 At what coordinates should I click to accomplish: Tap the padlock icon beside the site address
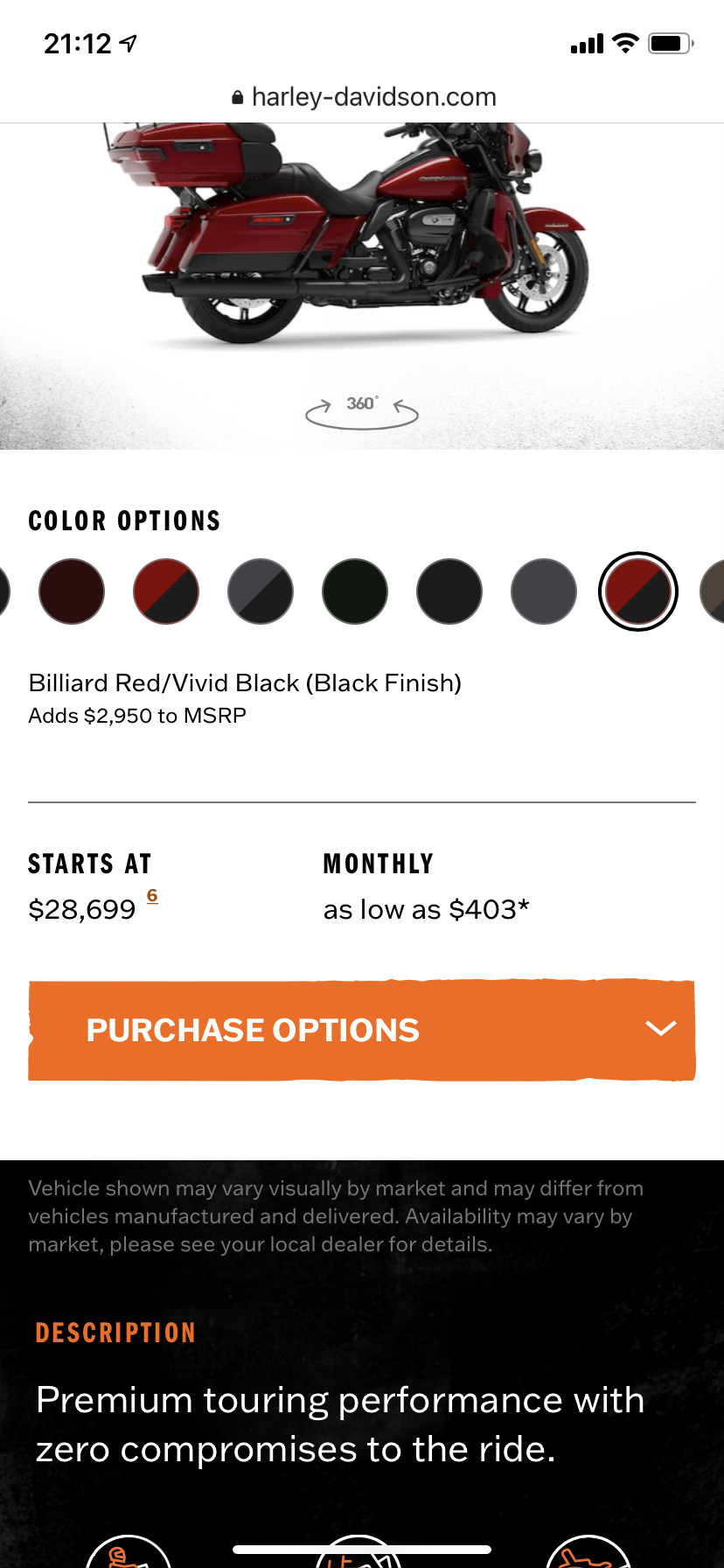pyautogui.click(x=237, y=98)
